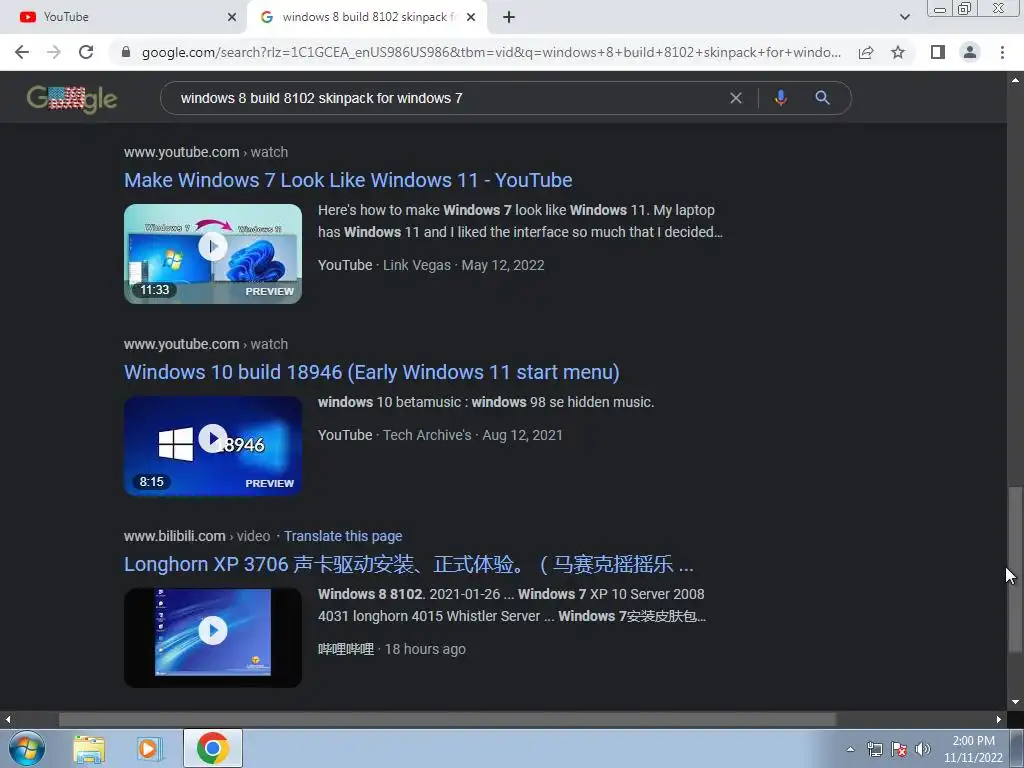
Task: Click the scroll left arrow
Action: click(7, 720)
